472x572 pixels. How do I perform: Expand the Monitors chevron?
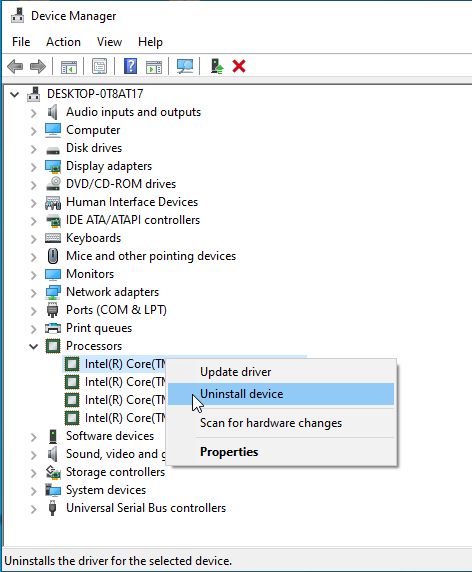point(33,275)
